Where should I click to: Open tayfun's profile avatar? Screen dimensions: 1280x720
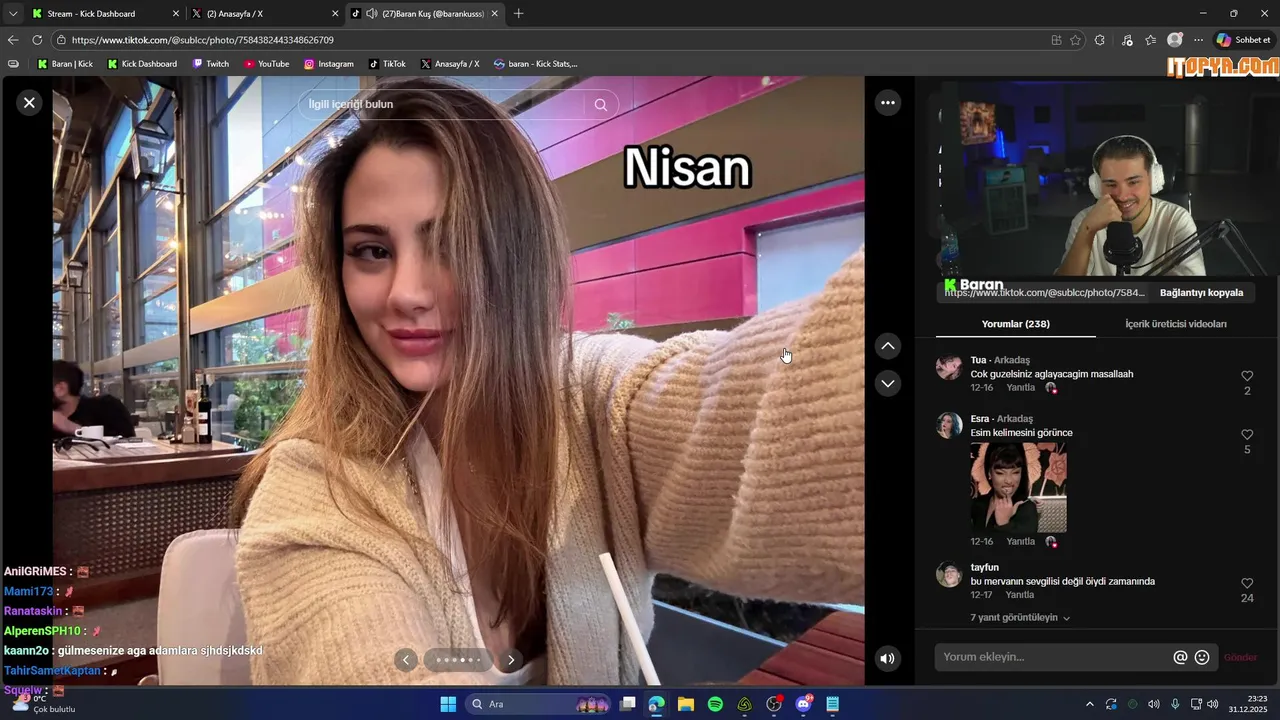948,575
